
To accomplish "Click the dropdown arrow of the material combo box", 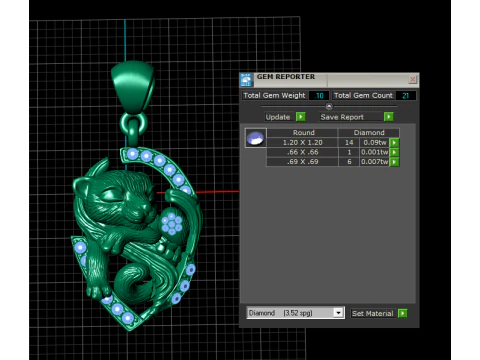I will (338, 313).
